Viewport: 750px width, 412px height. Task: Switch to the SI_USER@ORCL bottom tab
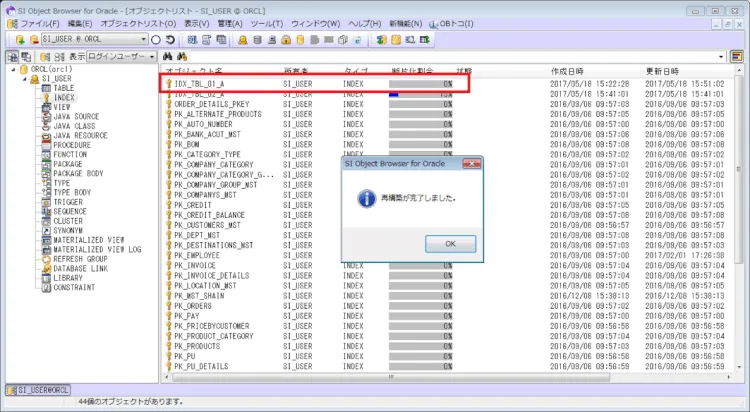pyautogui.click(x=38, y=390)
